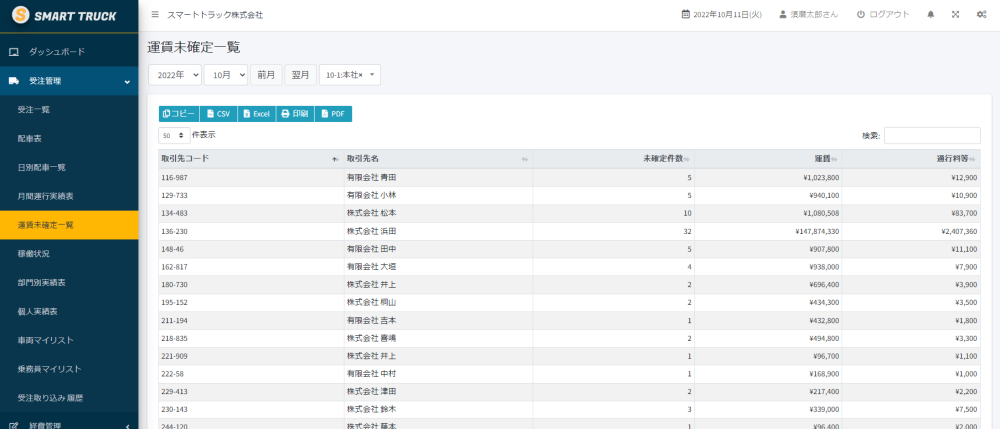Go to ダッシュボード in the sidebar
The image size is (1000, 429).
(x=56, y=51)
